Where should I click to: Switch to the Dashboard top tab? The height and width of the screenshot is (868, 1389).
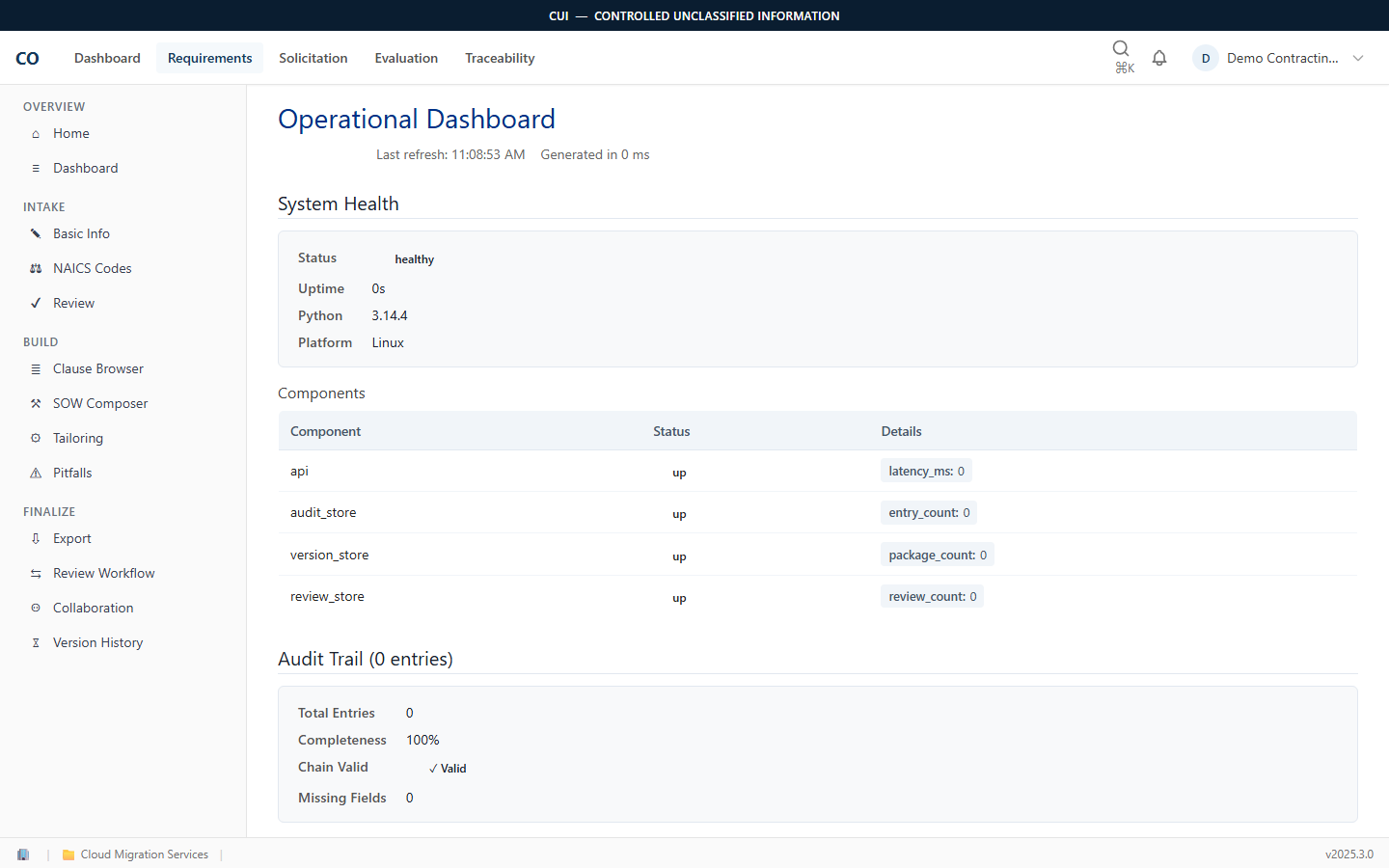107,58
